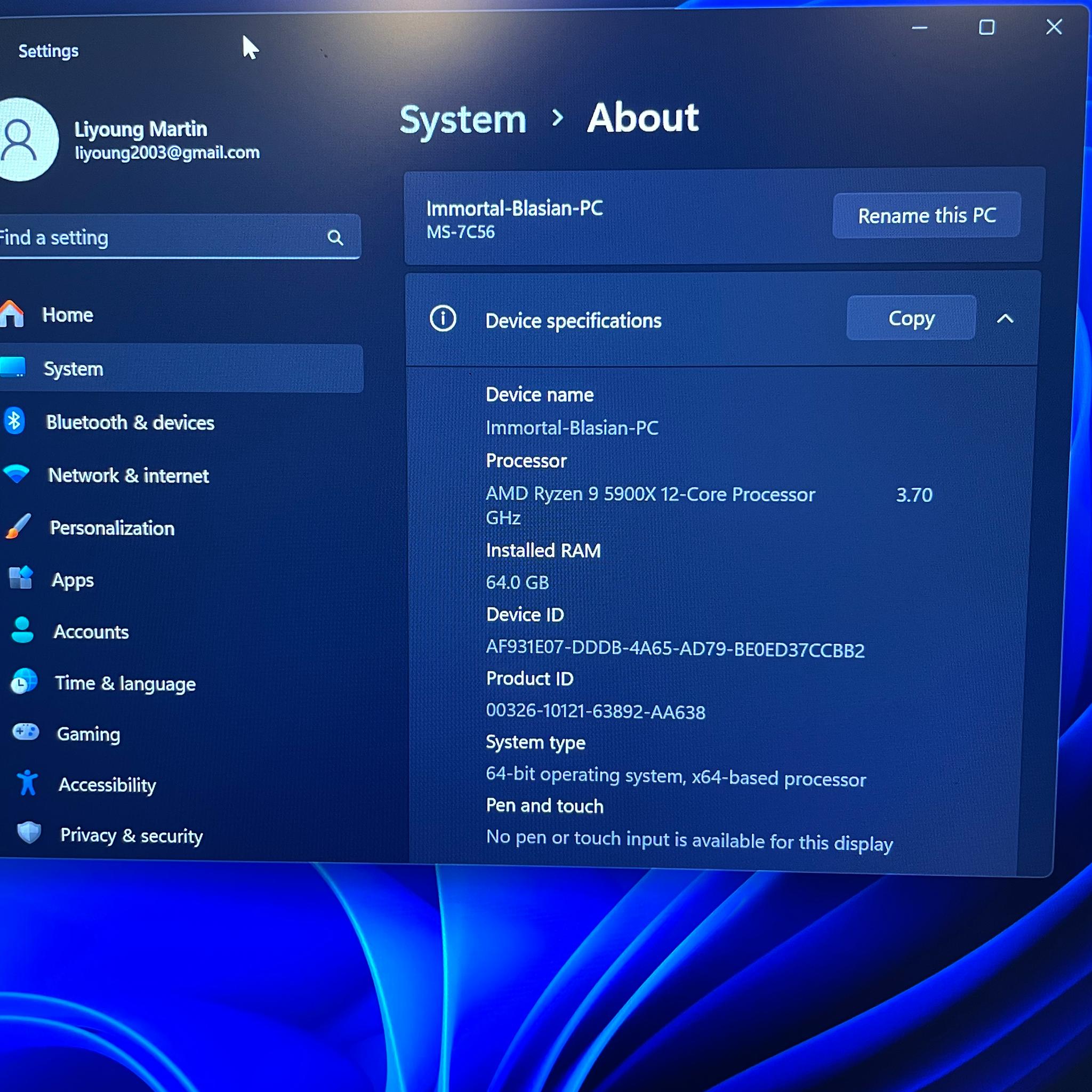Image resolution: width=1092 pixels, height=1092 pixels.
Task: Click the Device specifications header row
Action: 722,319
